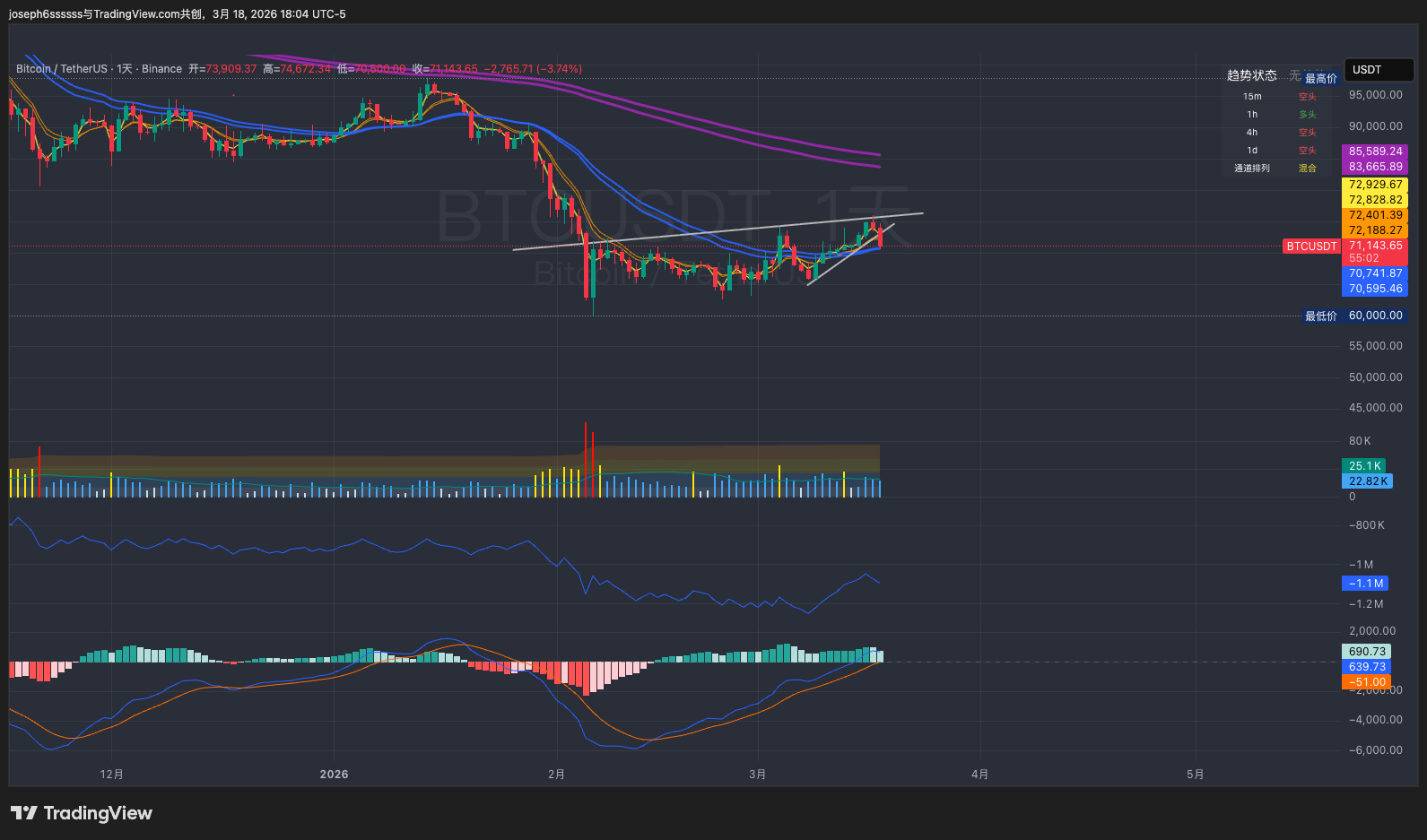
Task: Click the 2,000.00 MACD axis label
Action: click(x=1372, y=631)
